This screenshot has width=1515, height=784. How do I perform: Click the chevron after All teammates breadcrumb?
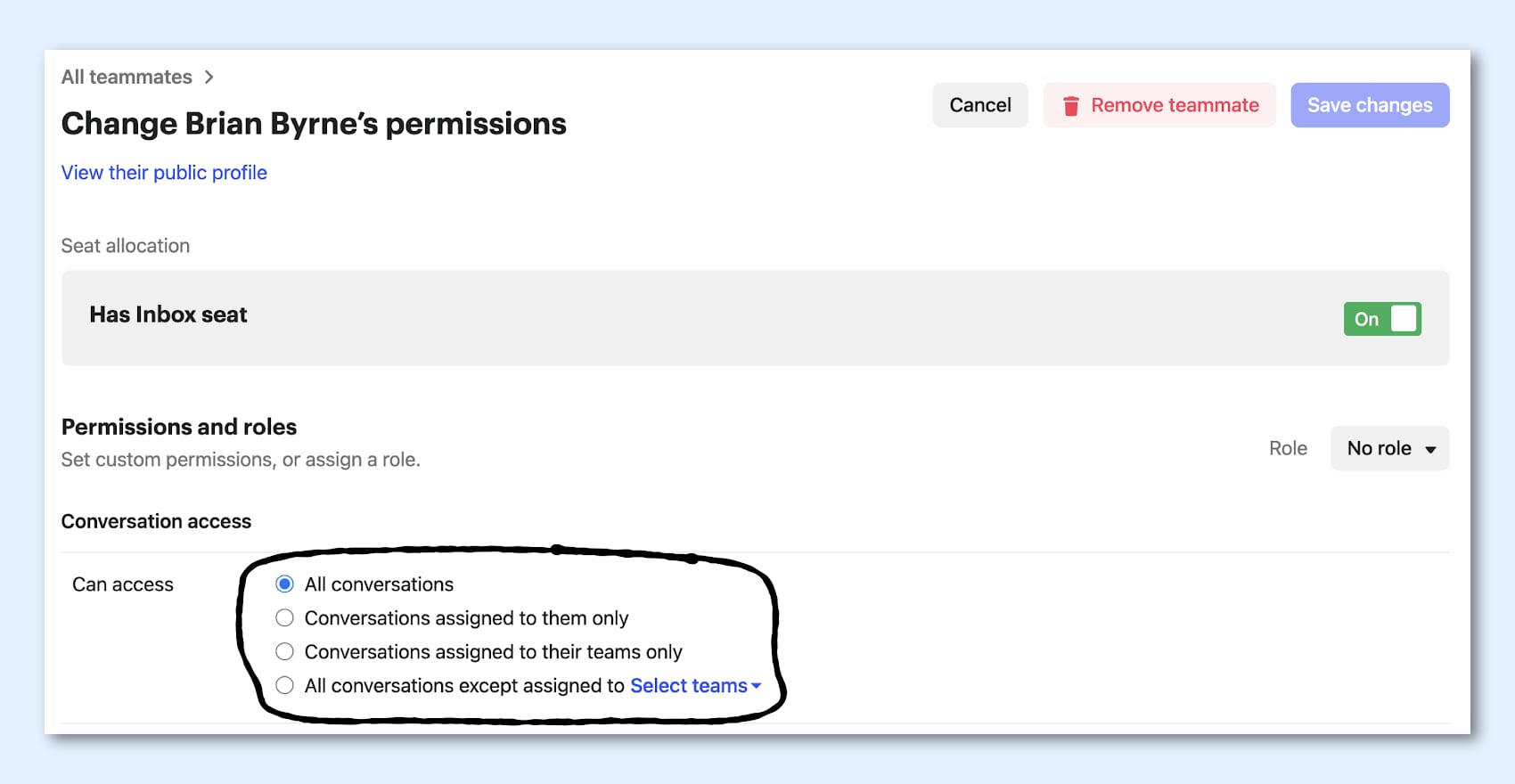pos(209,78)
